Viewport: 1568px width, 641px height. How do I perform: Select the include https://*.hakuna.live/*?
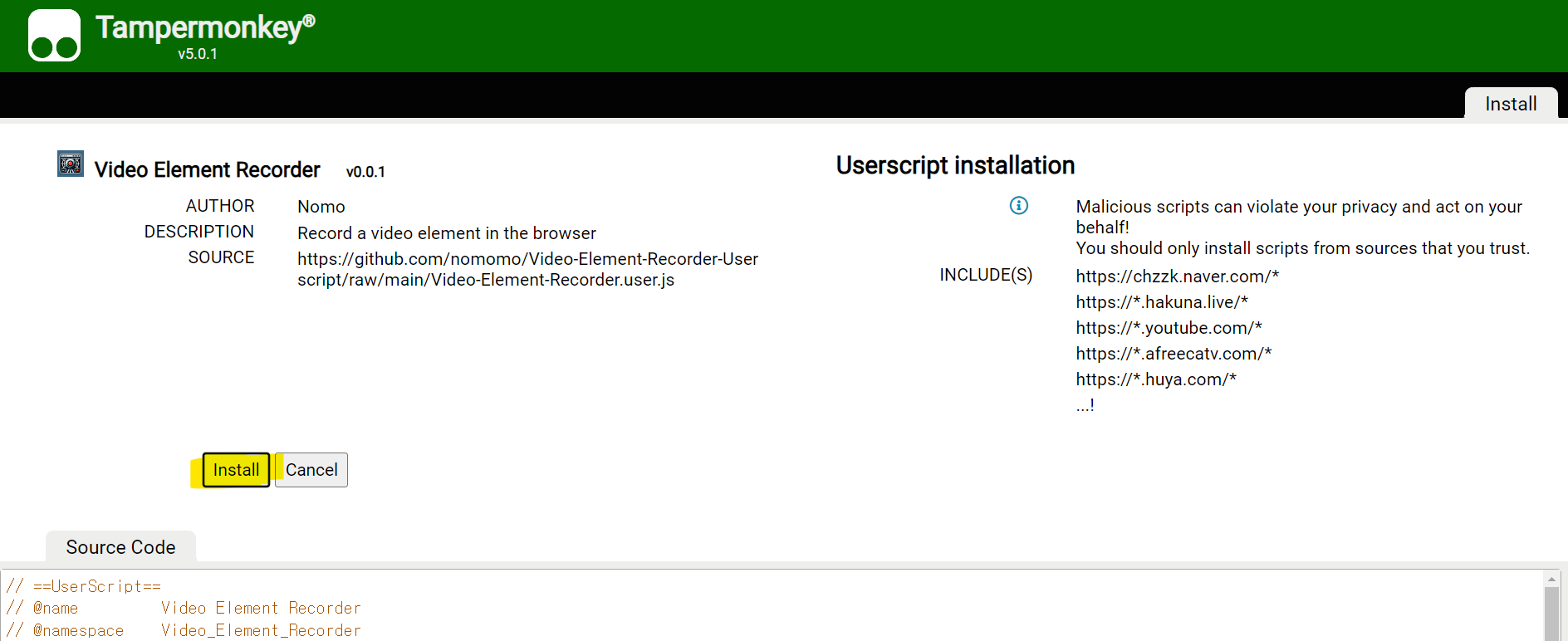tap(1162, 302)
